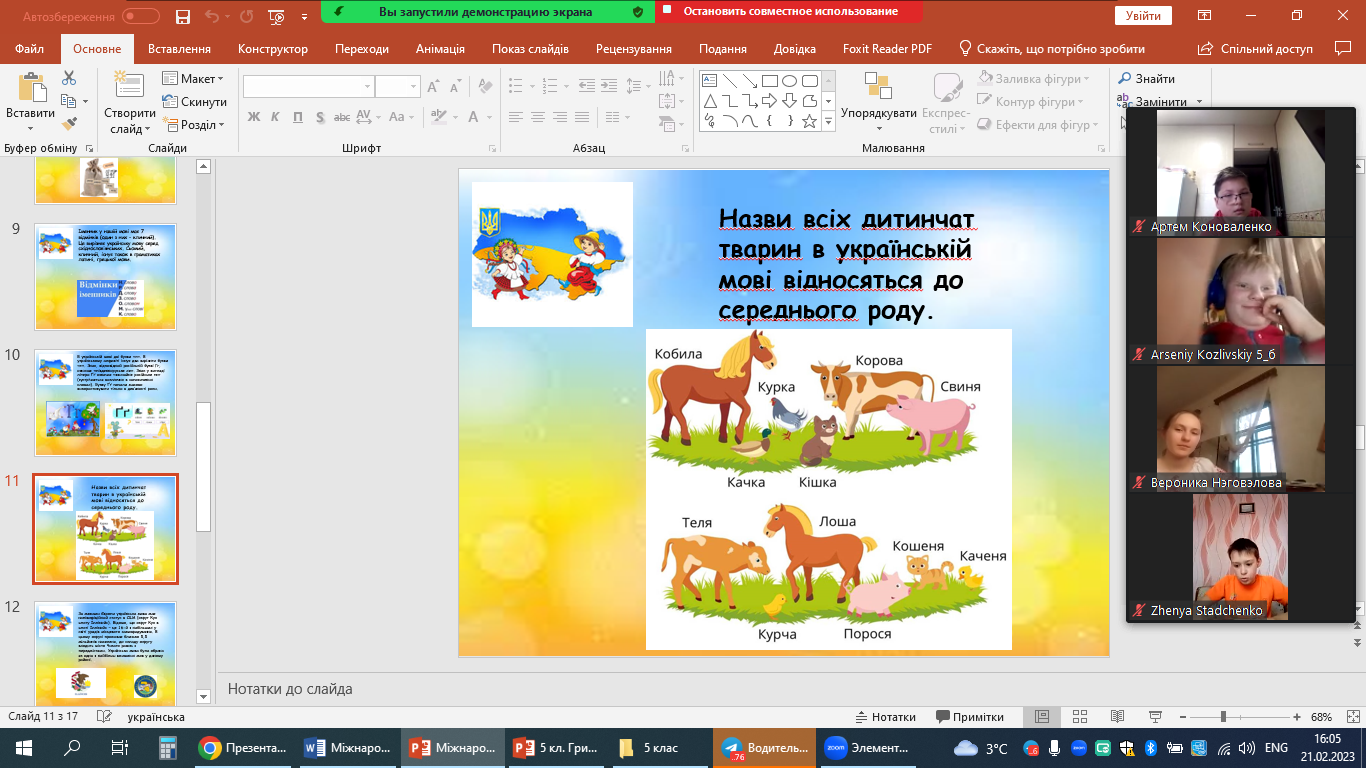
Task: Switch to the Конструктор tab
Action: (x=273, y=49)
